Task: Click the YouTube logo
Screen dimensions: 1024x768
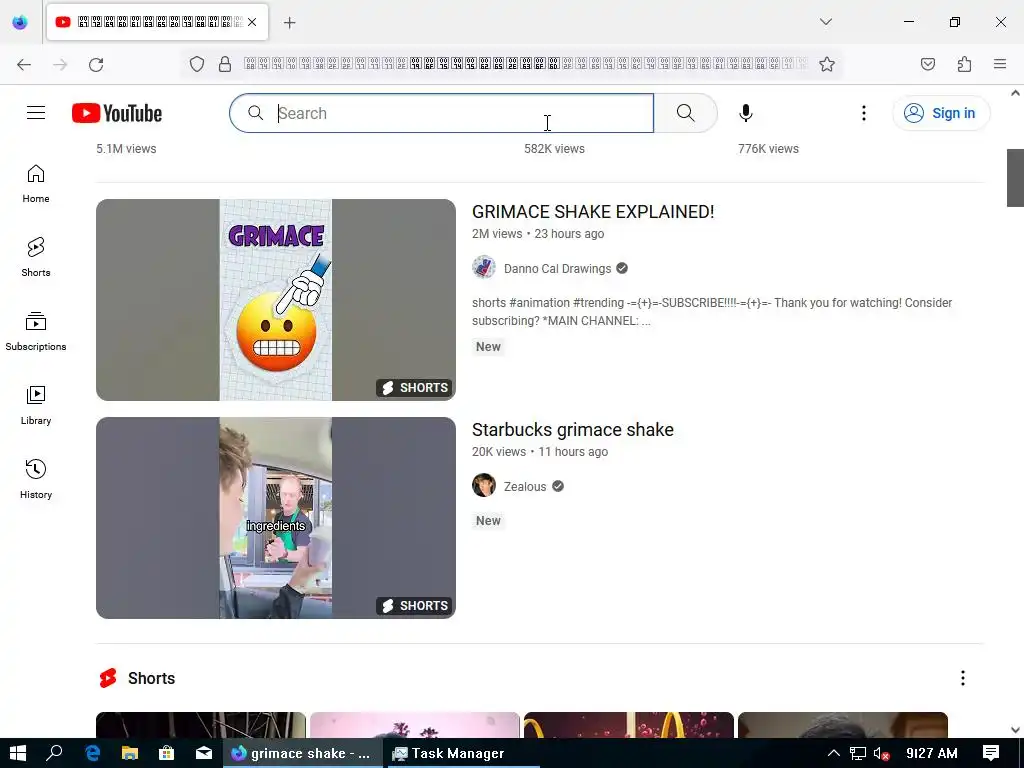Action: (117, 113)
